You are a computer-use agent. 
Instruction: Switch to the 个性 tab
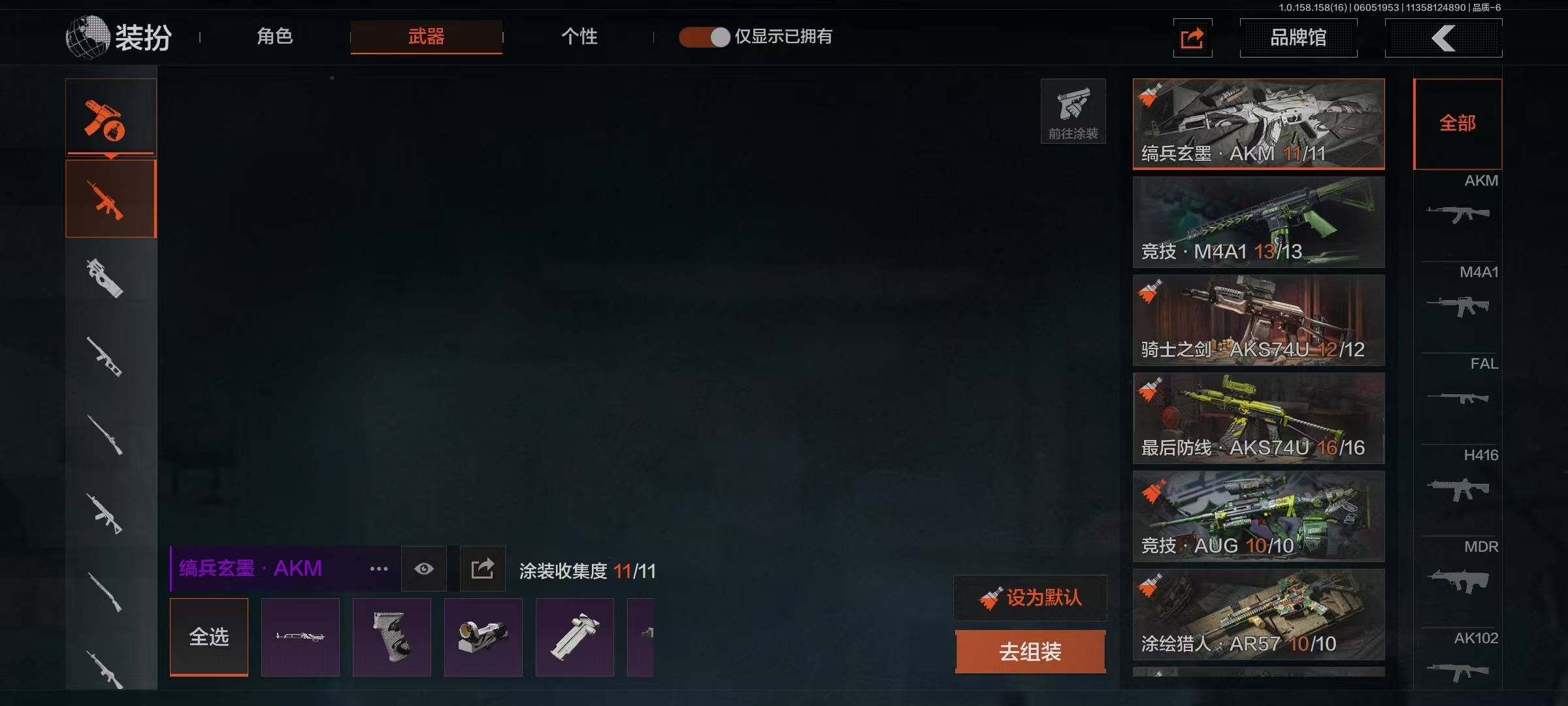click(x=580, y=37)
